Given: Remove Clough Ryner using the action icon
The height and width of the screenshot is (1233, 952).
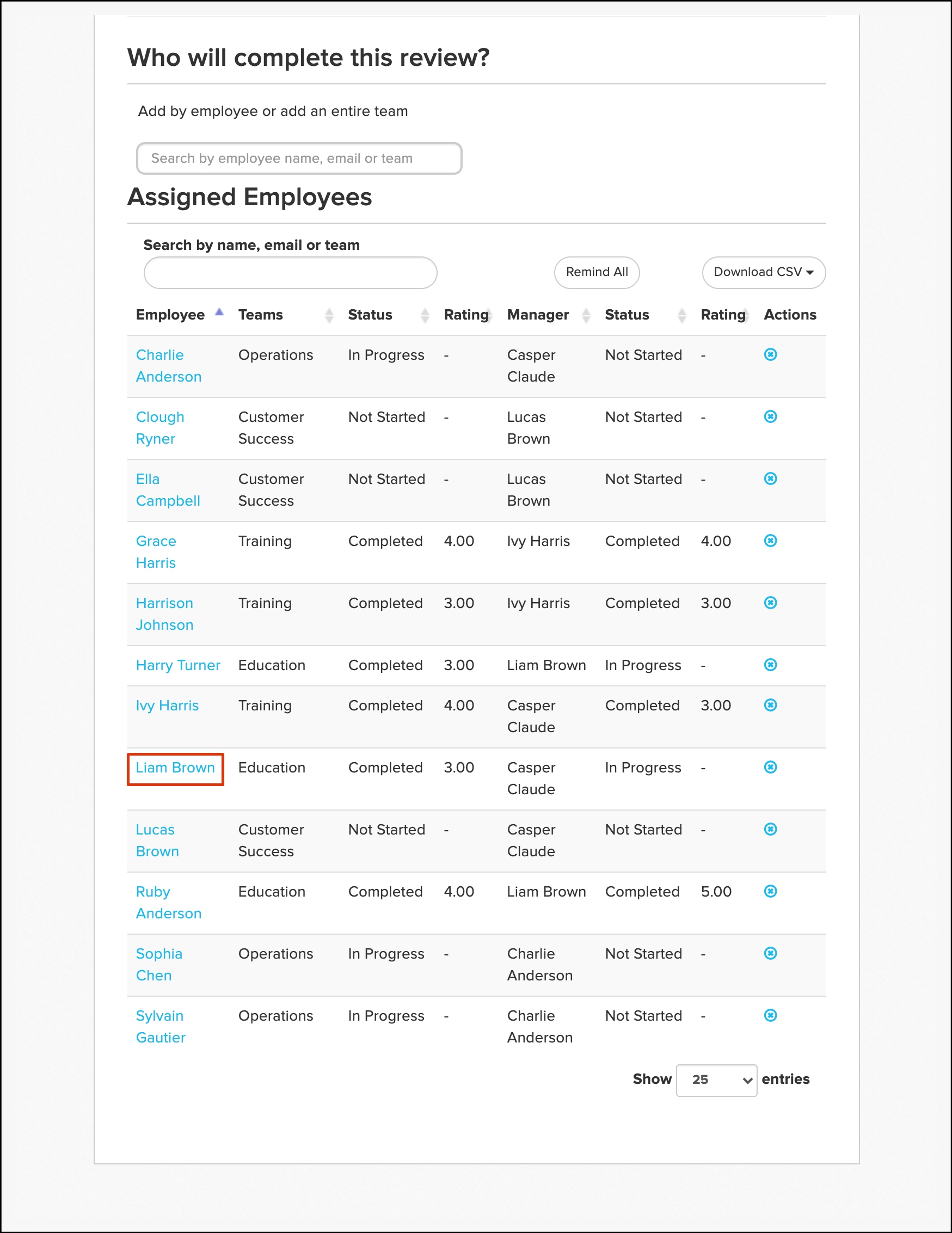Looking at the screenshot, I should (770, 416).
